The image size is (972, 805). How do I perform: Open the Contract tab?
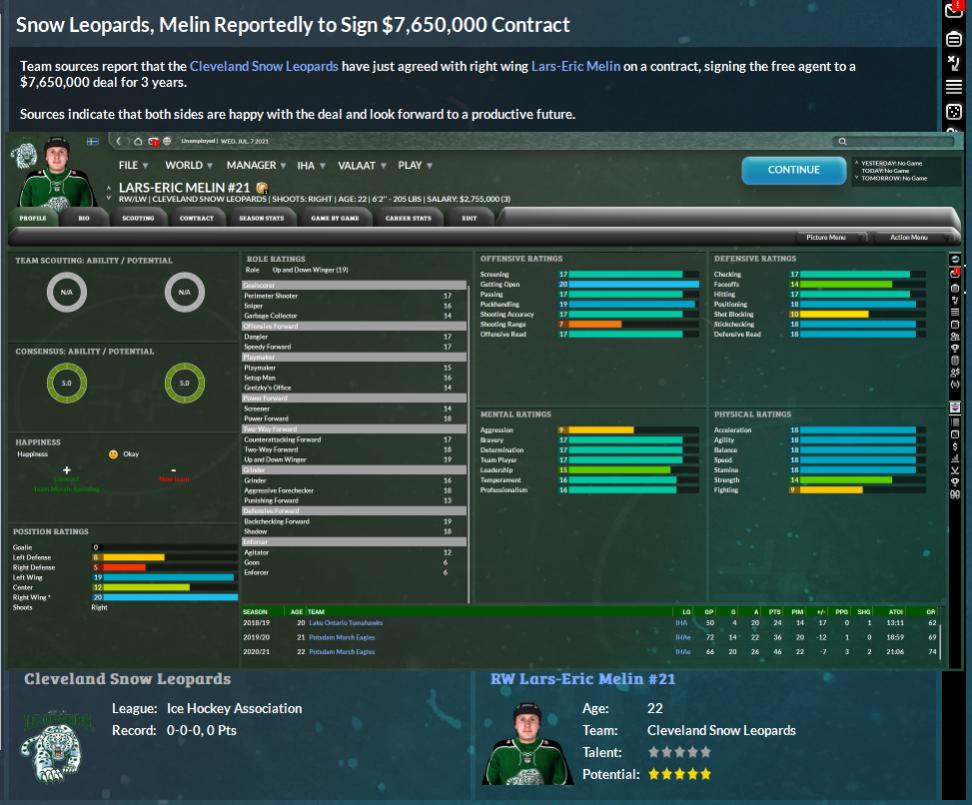[x=197, y=218]
